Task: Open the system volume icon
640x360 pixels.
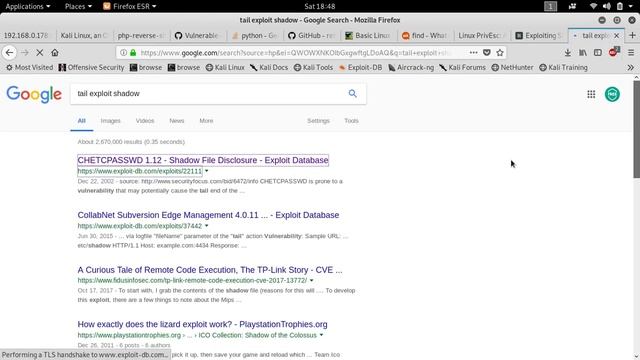Action: pos(607,6)
